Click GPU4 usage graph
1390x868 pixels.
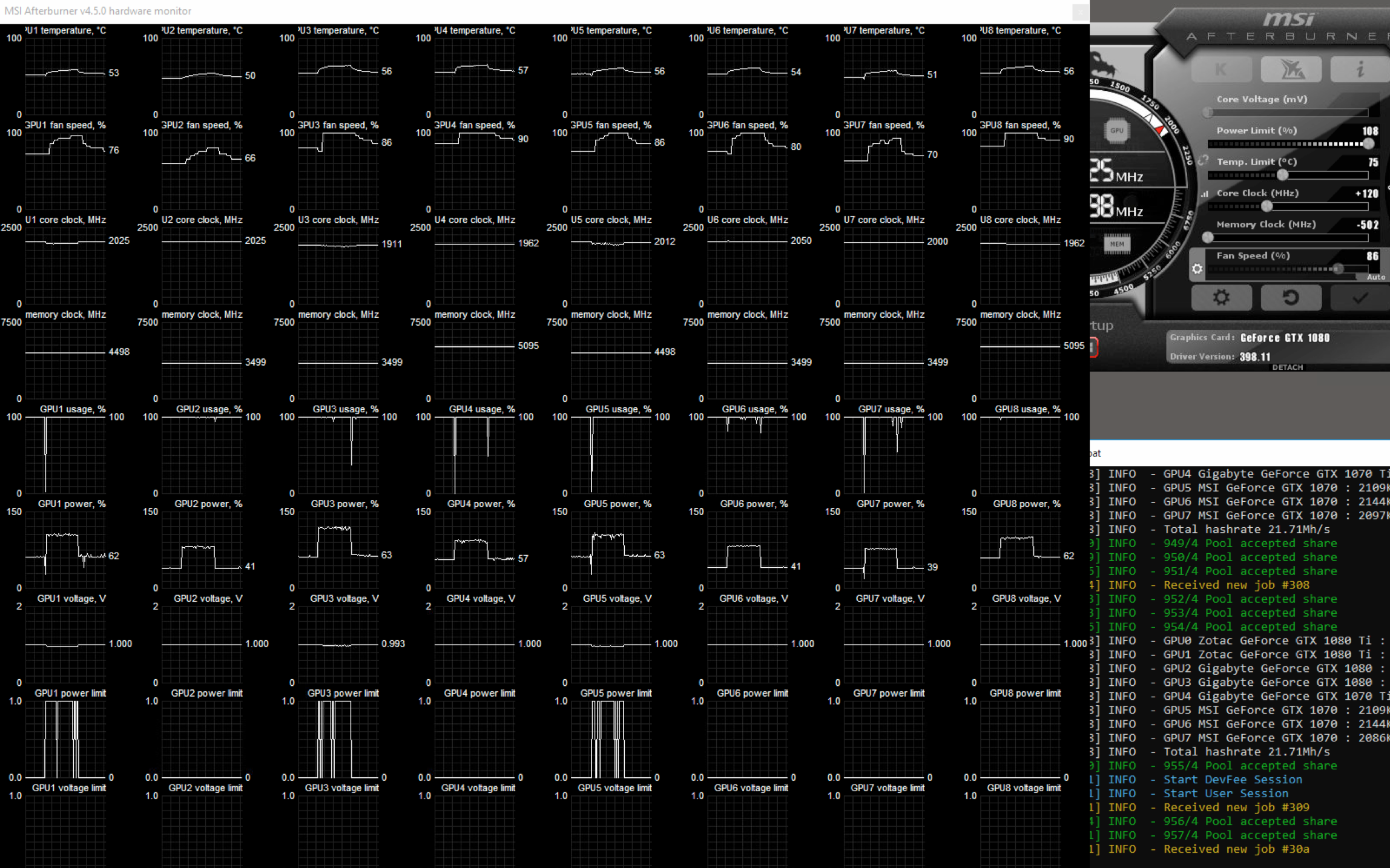pyautogui.click(x=474, y=455)
